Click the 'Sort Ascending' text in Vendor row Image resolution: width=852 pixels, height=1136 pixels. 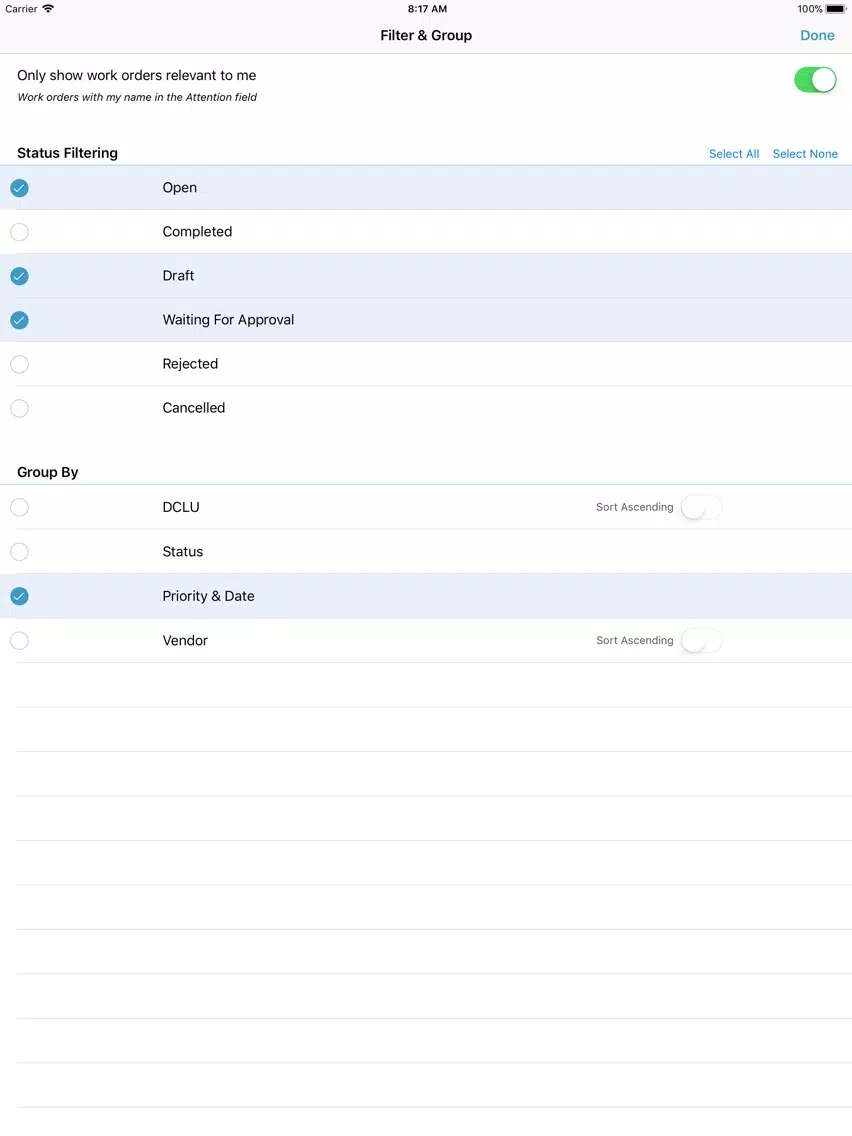coord(635,640)
